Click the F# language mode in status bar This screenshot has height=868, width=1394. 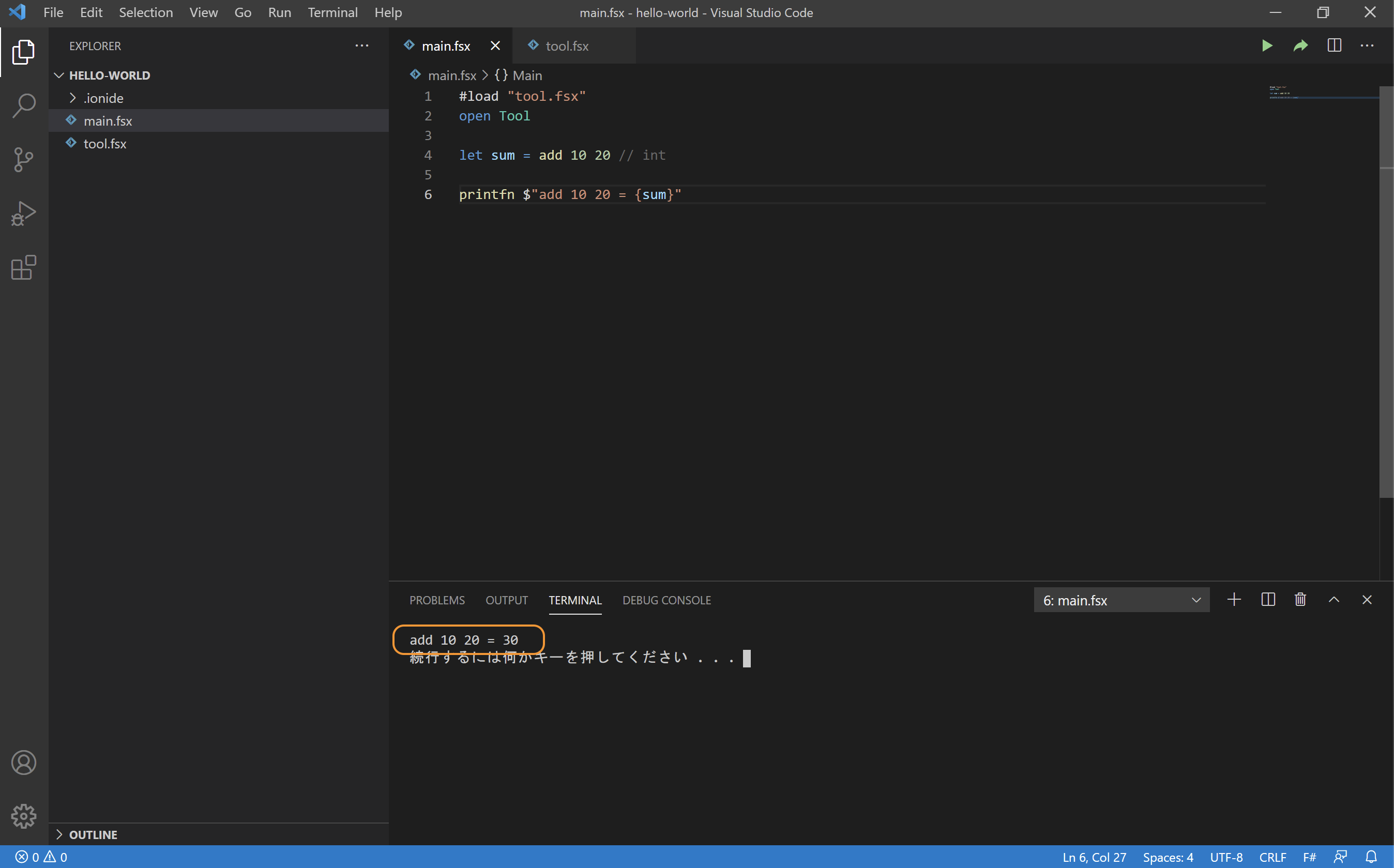coord(1309,857)
